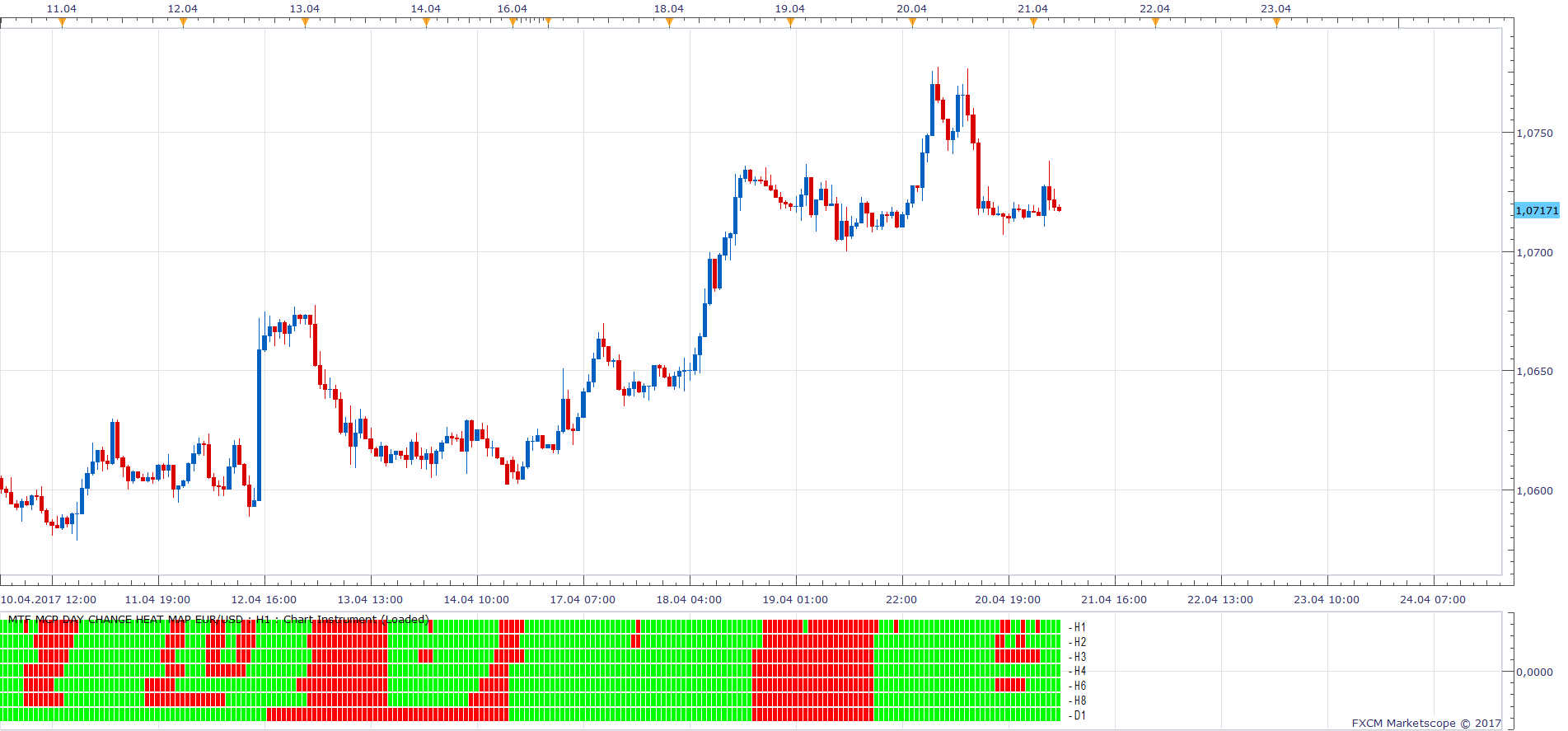Click the 16.04 day marker triangle
This screenshot has width=1568, height=731.
tap(513, 23)
